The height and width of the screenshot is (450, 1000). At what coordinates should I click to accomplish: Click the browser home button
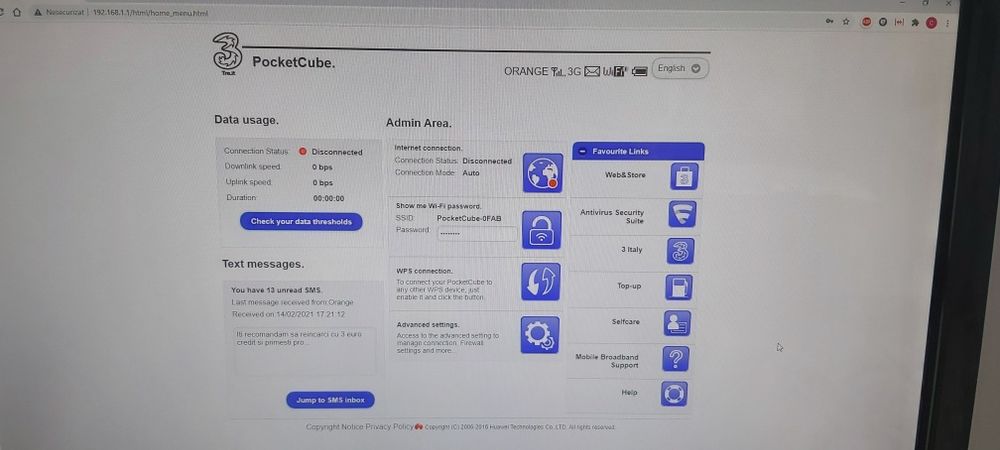17,12
